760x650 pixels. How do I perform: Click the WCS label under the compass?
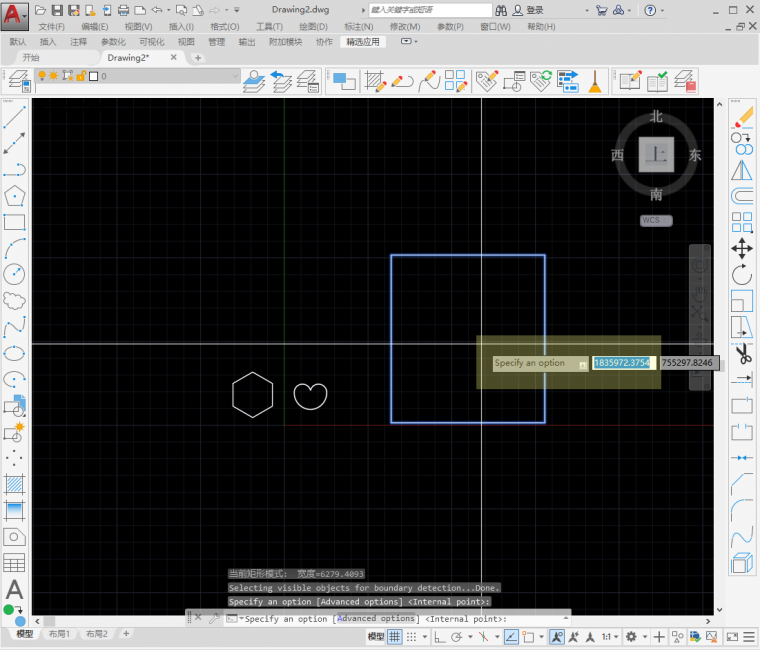pyautogui.click(x=656, y=220)
